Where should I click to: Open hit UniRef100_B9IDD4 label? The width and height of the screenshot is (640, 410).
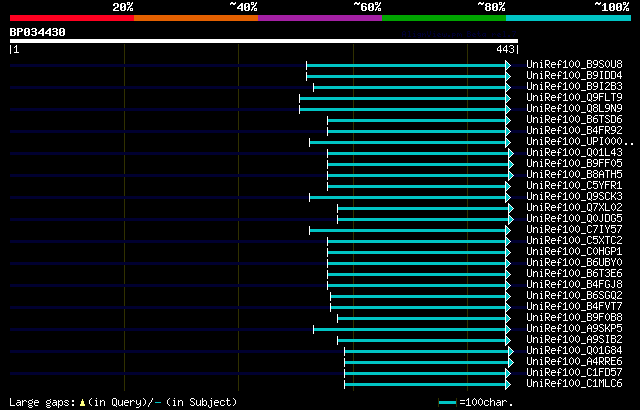pos(574,75)
